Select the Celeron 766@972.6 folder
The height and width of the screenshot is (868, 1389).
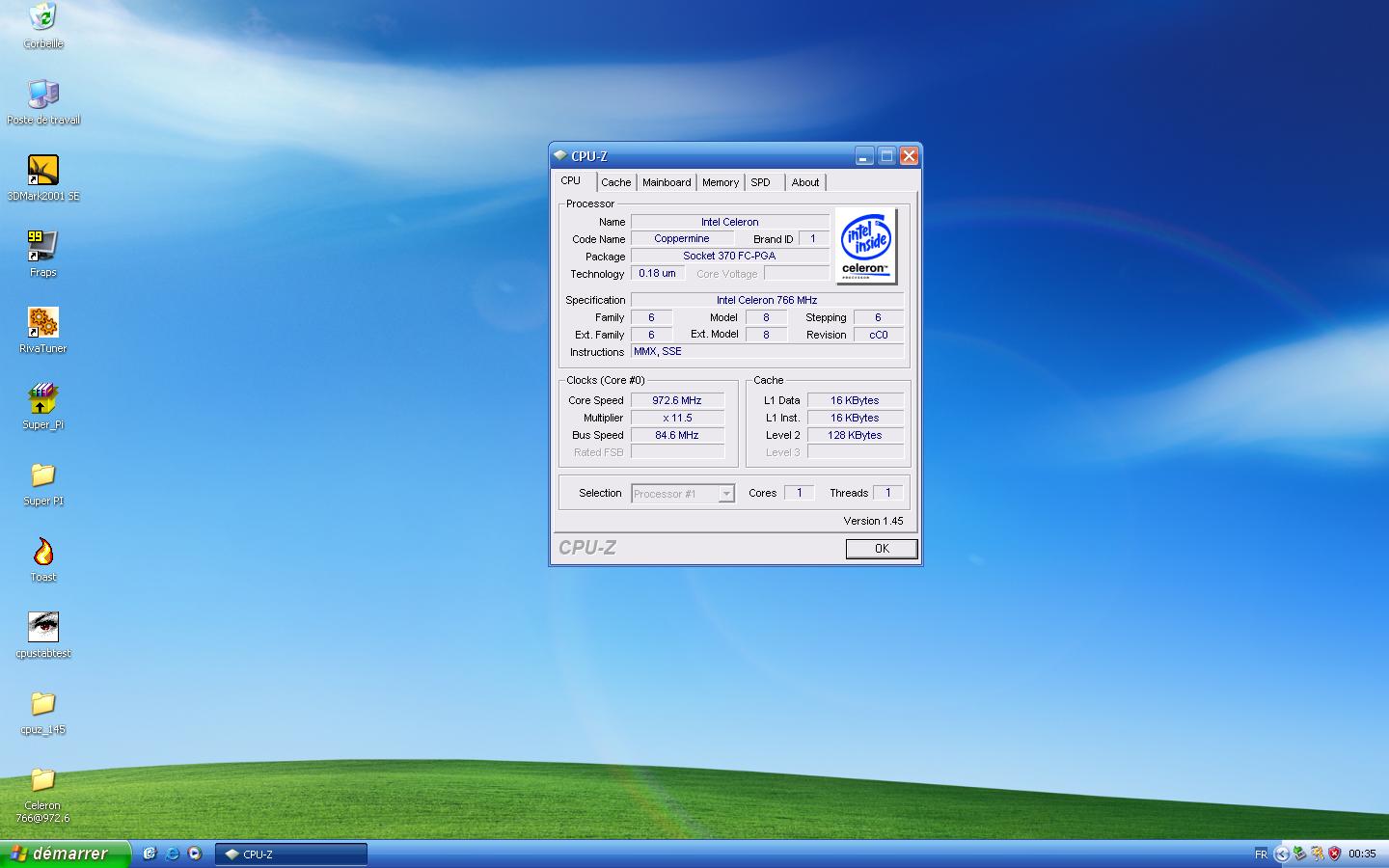pos(43,780)
